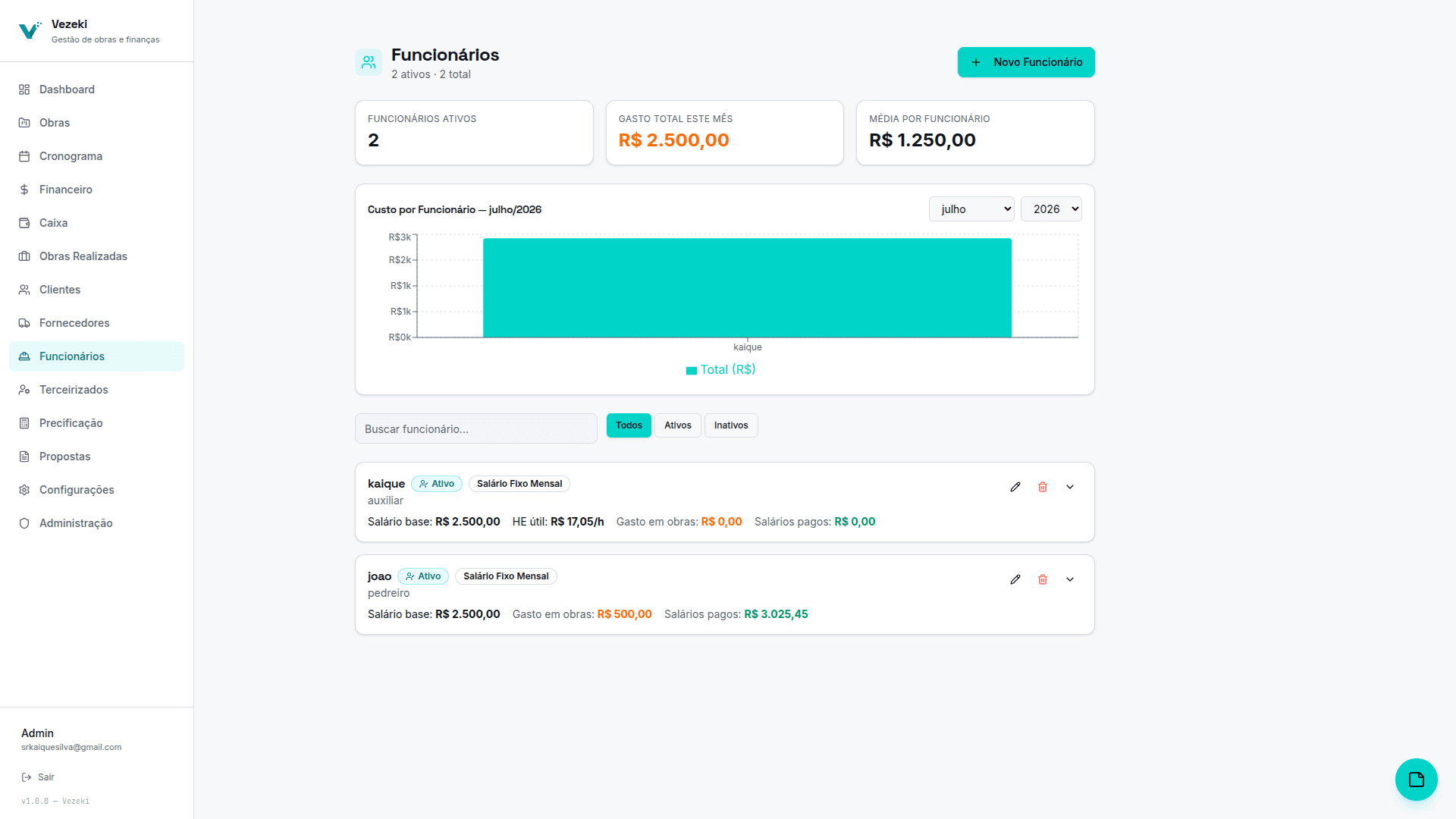Open the 2026 year dropdown
This screenshot has width=1456, height=819.
(x=1051, y=209)
